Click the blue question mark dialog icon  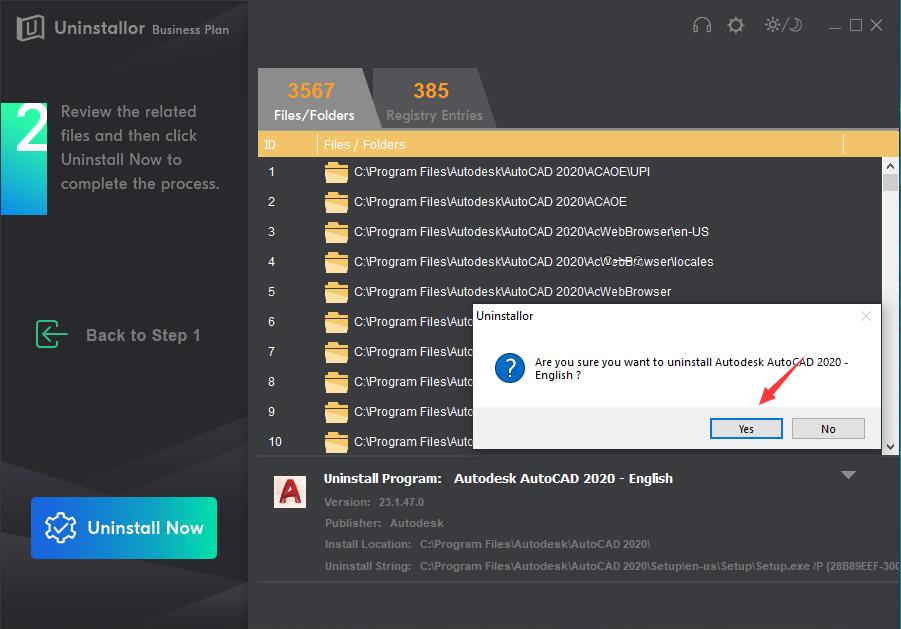coord(510,368)
